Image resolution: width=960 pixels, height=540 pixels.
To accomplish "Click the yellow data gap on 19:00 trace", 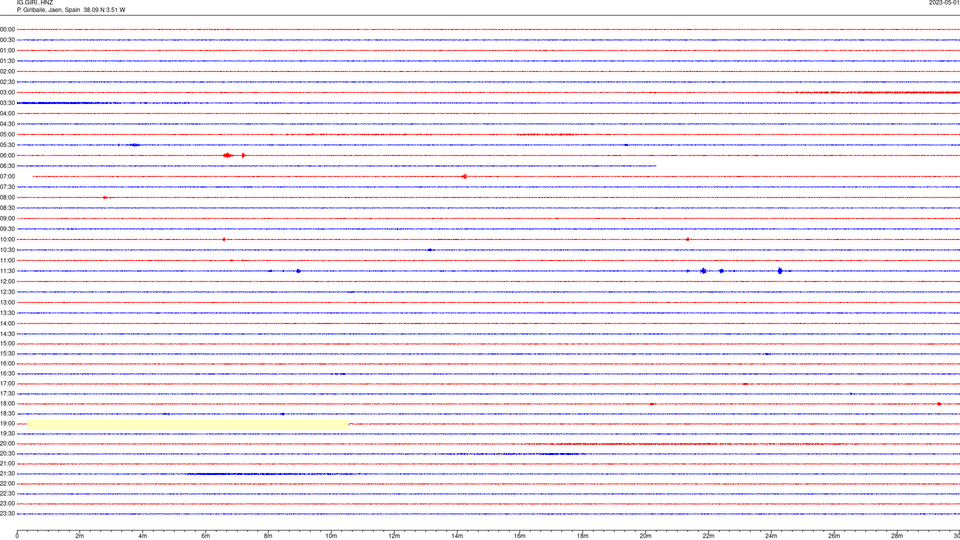I will click(x=188, y=424).
